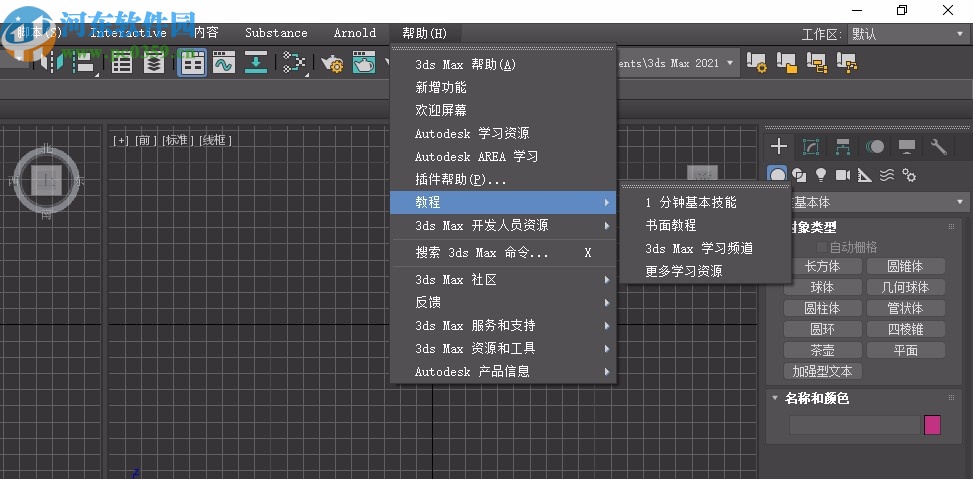This screenshot has height=479, width=973.
Task: Select the Lights category bulb icon
Action: [x=820, y=176]
